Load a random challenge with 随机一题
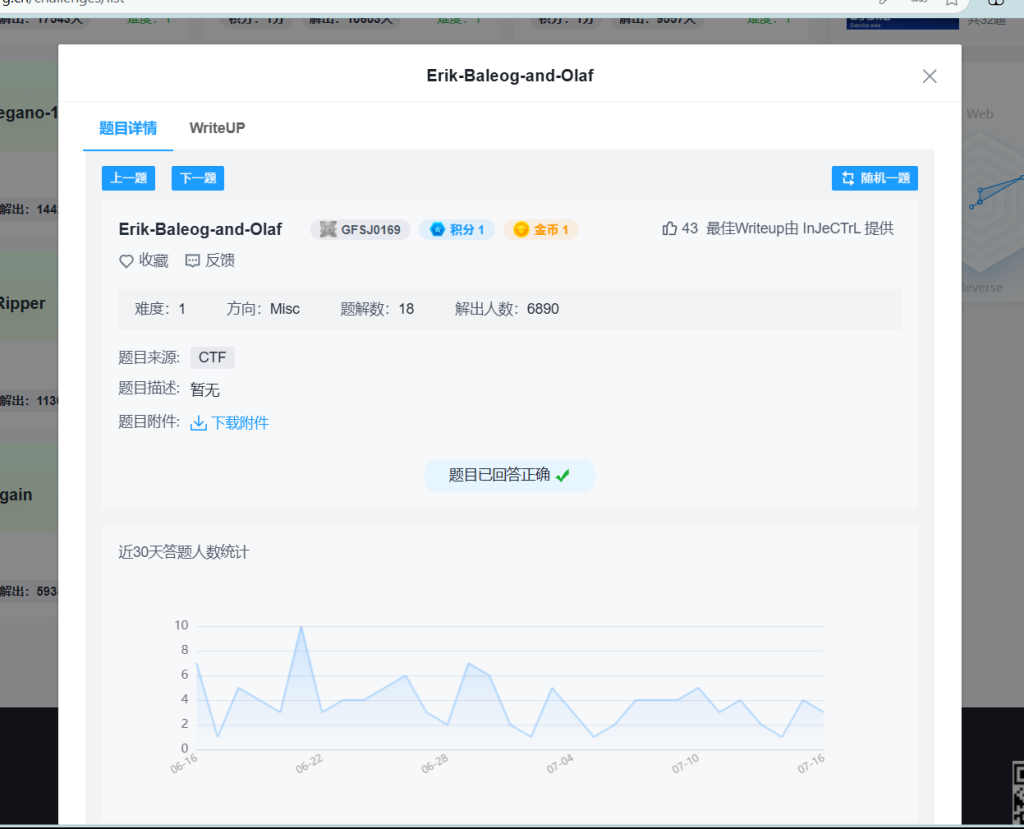 pyautogui.click(x=874, y=178)
